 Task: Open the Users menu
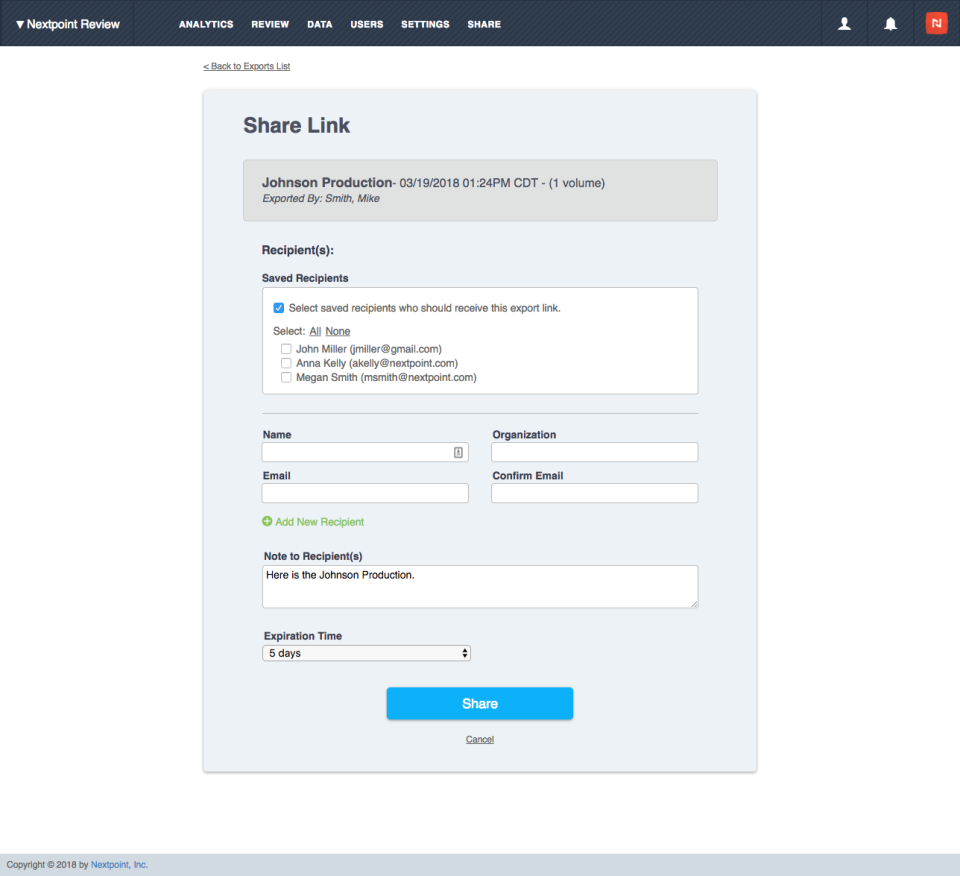click(x=367, y=24)
